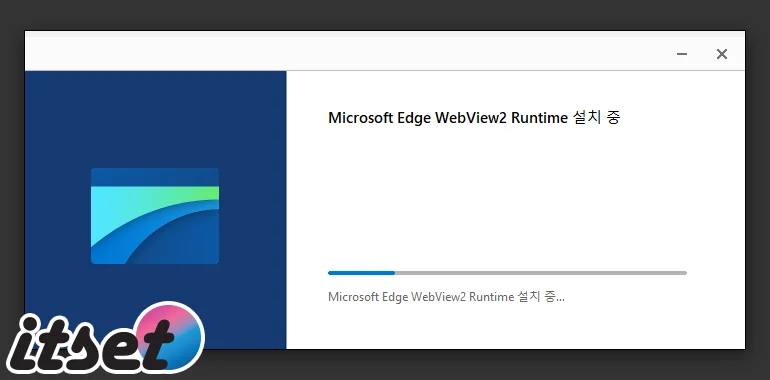The width and height of the screenshot is (770, 380).
Task: Click the WebView2 Runtime logo image
Action: pos(155,216)
